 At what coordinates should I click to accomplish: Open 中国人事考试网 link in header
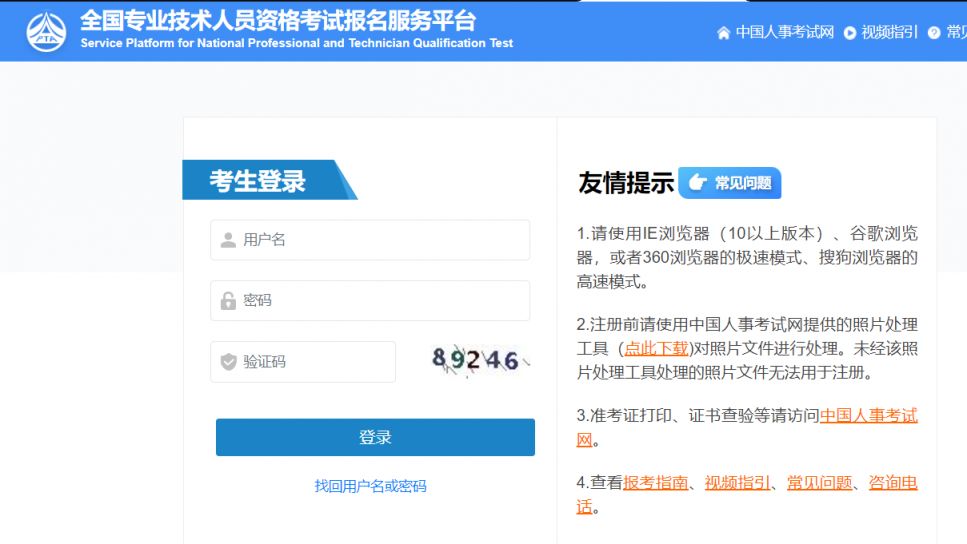point(784,32)
